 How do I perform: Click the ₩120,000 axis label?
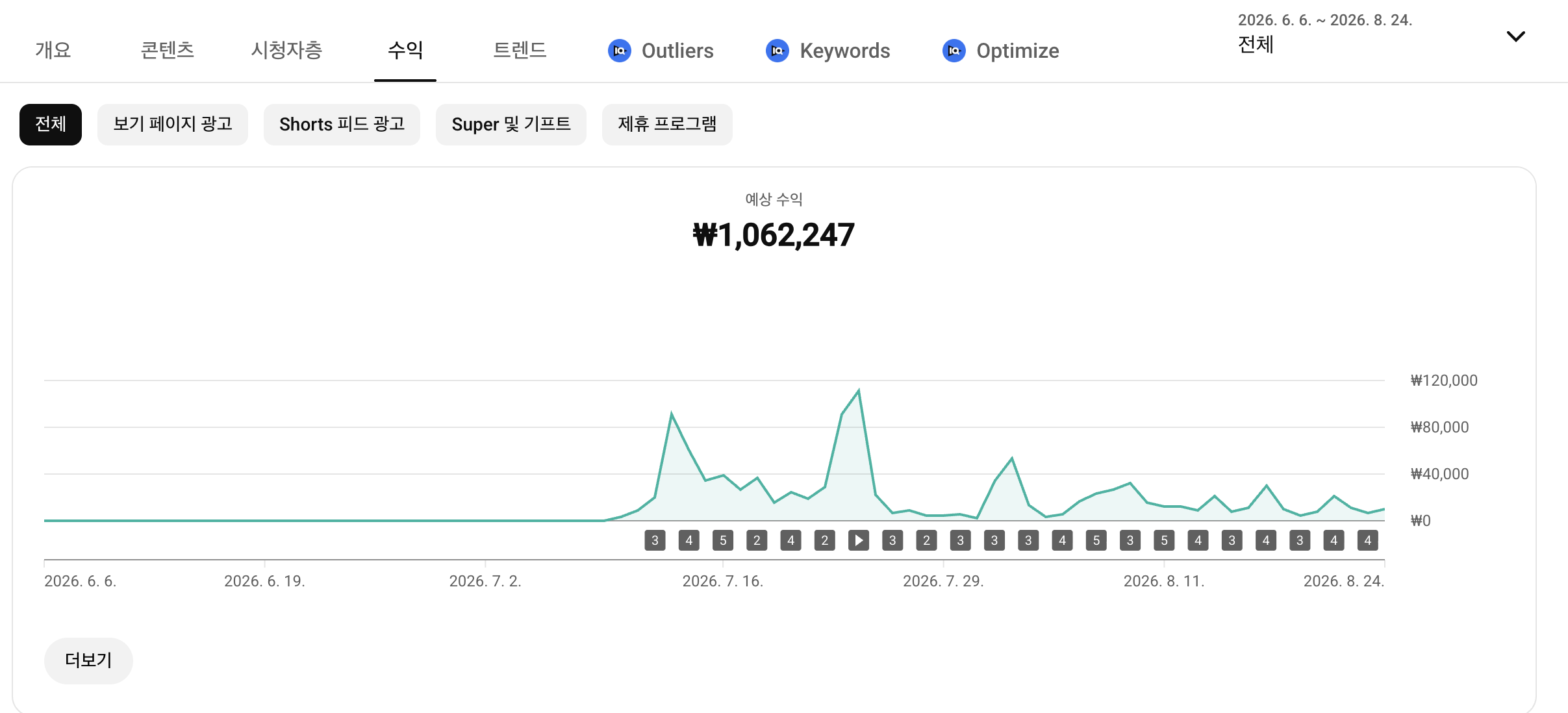pos(1444,381)
